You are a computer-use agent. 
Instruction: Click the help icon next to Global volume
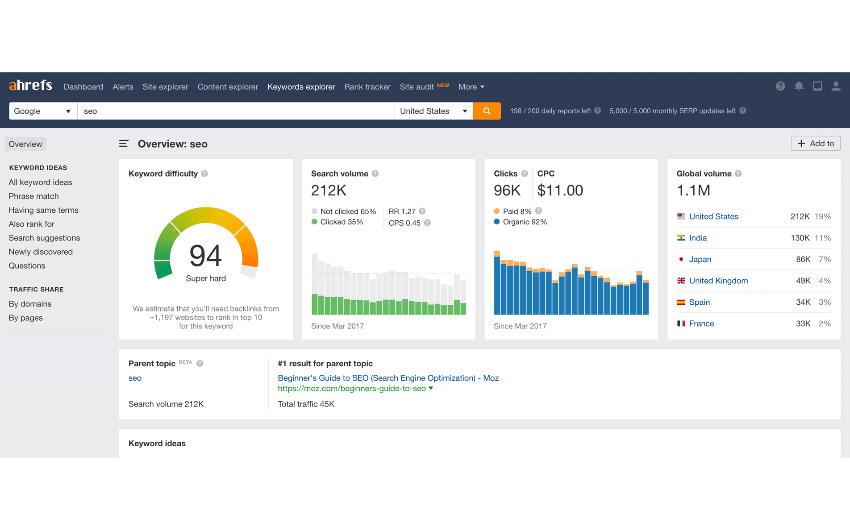pyautogui.click(x=738, y=173)
